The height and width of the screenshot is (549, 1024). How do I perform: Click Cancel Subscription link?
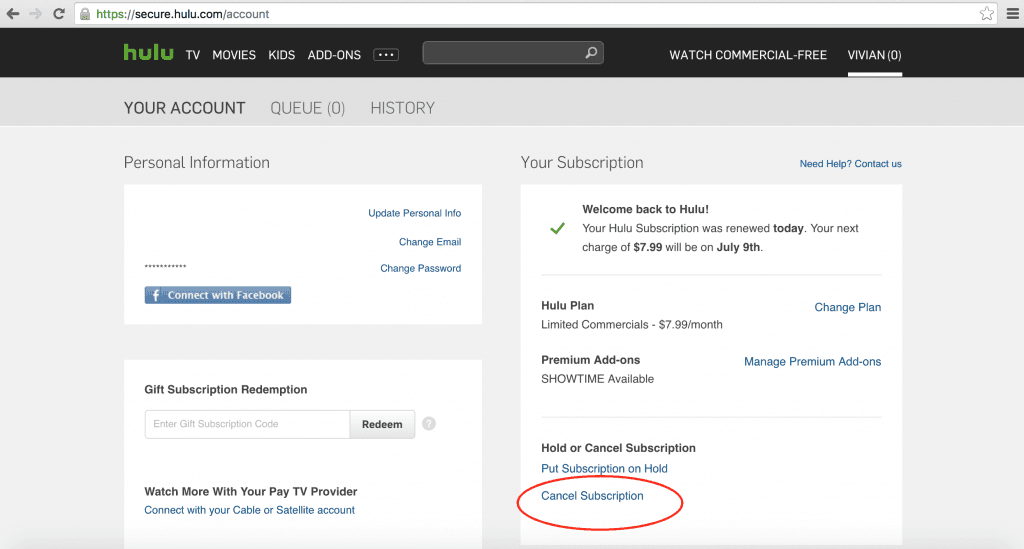point(592,496)
